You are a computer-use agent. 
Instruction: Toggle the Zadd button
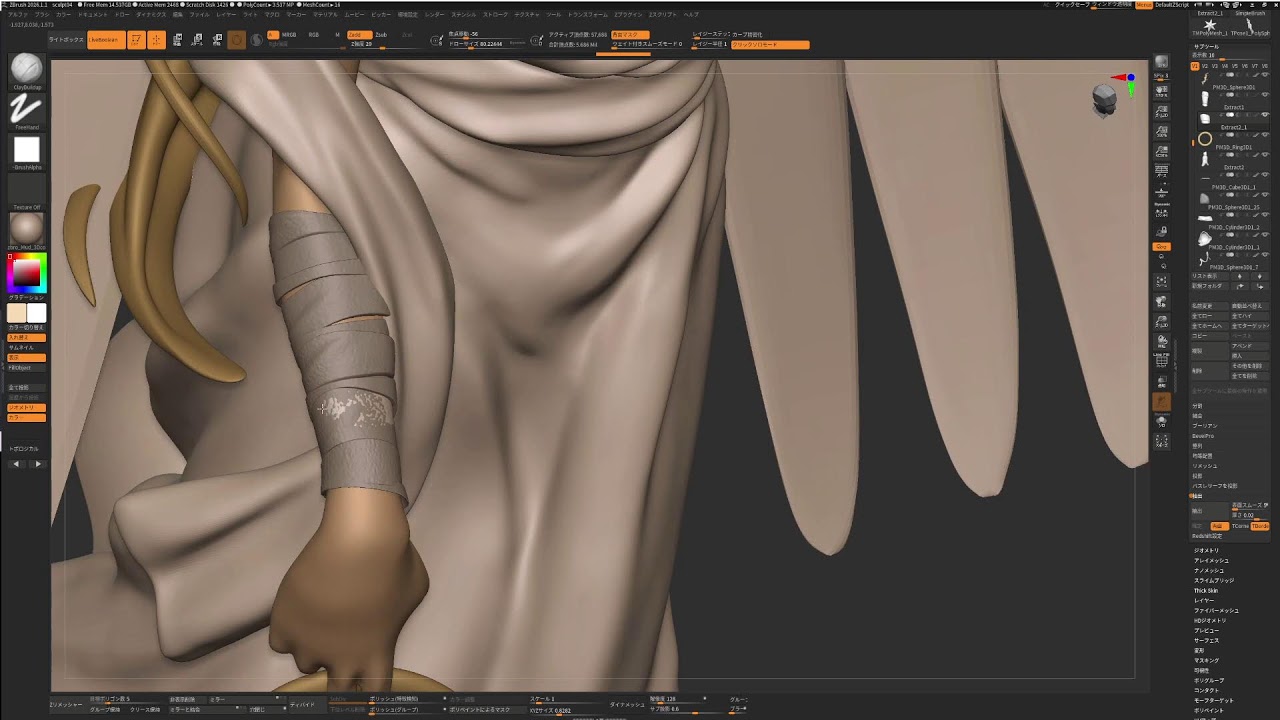tap(359, 34)
